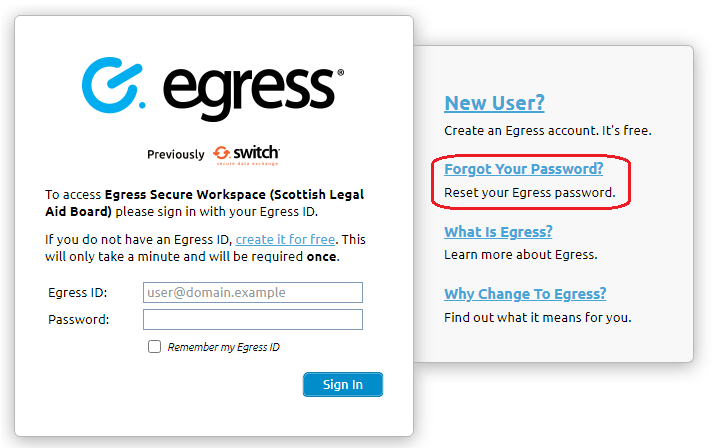712x448 pixels.
Task: Click the 'Egress ID:' field label
Action: click(x=78, y=293)
